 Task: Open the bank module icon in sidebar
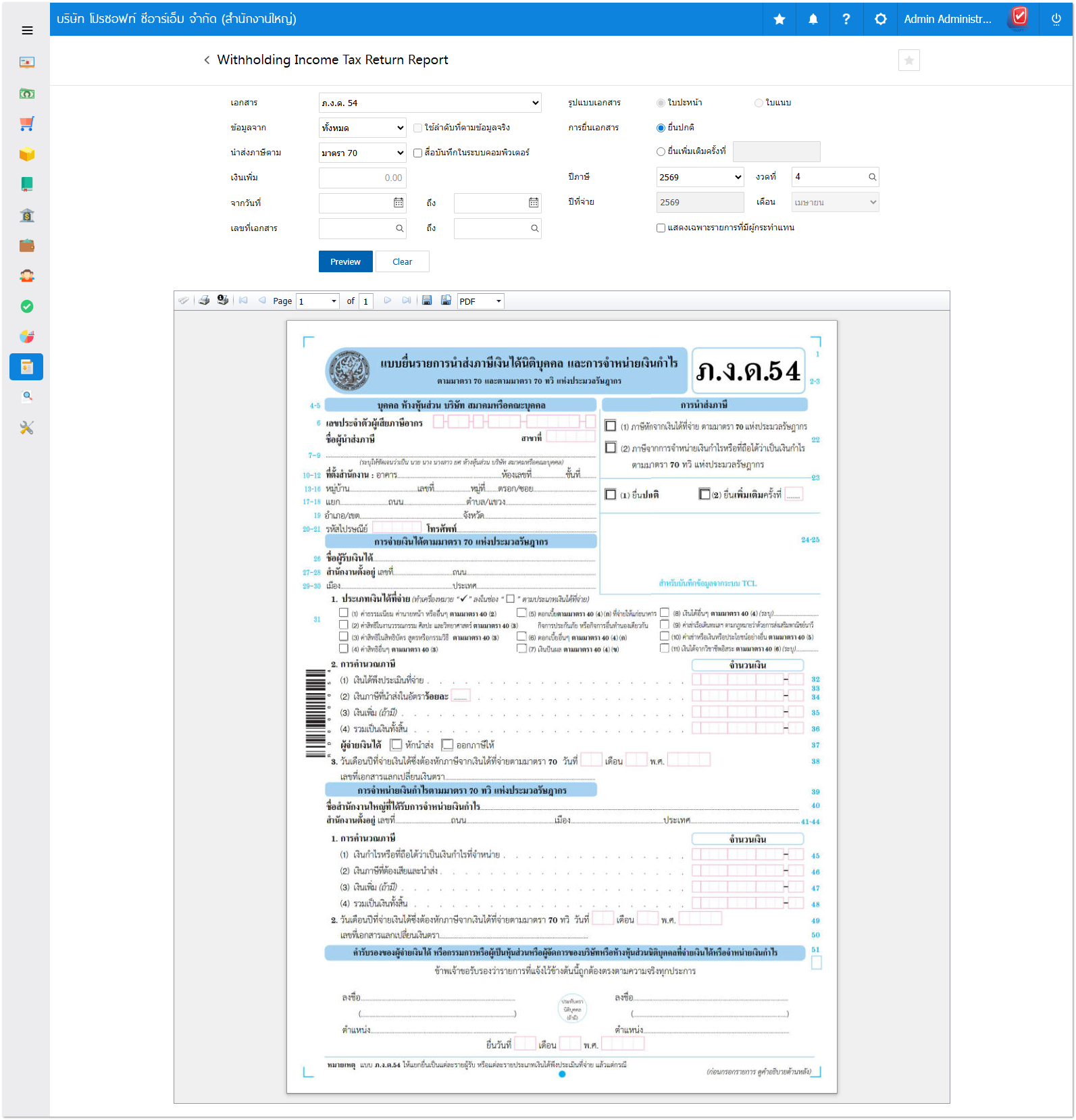tap(27, 215)
